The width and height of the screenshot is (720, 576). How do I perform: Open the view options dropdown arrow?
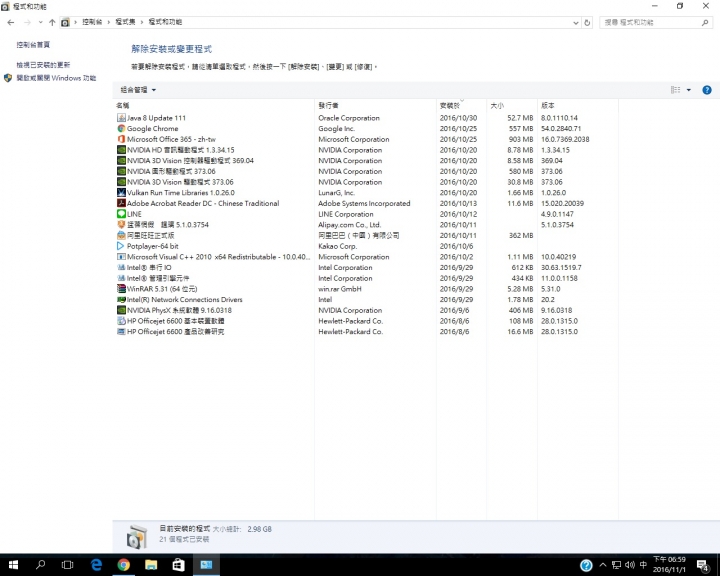[688, 90]
